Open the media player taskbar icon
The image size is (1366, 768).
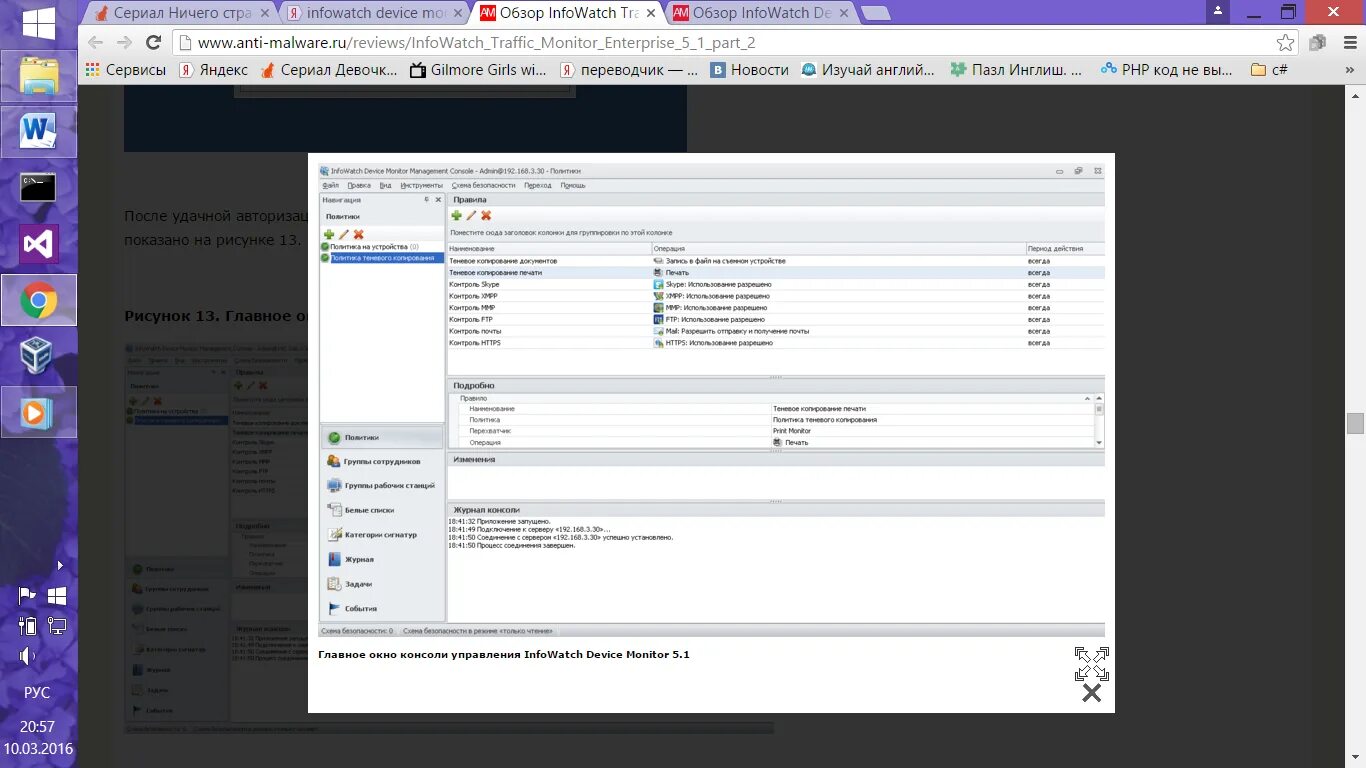(x=39, y=412)
